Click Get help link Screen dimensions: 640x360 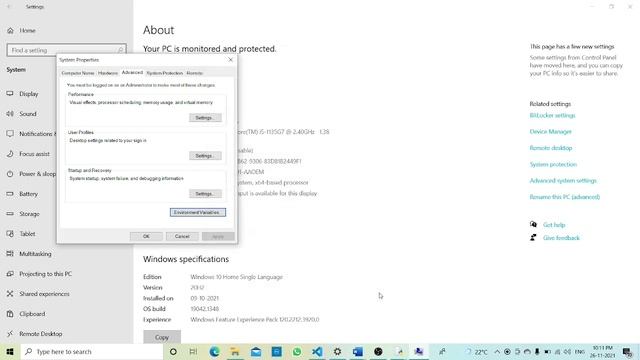point(554,225)
